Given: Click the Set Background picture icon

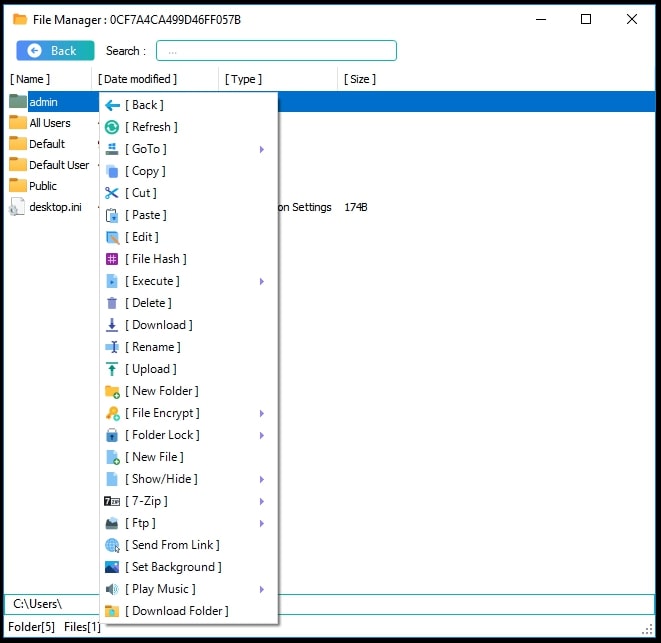Looking at the screenshot, I should (112, 567).
